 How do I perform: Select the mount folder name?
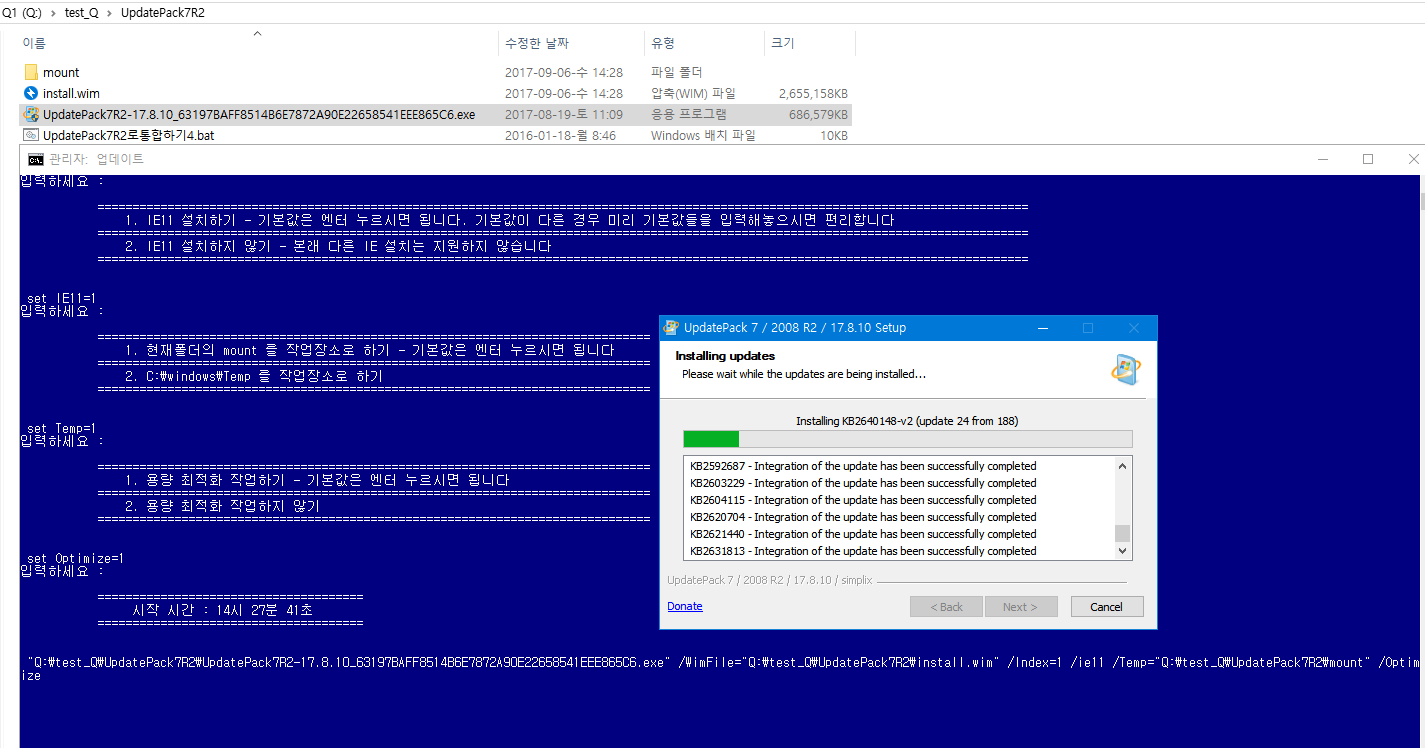[x=61, y=72]
